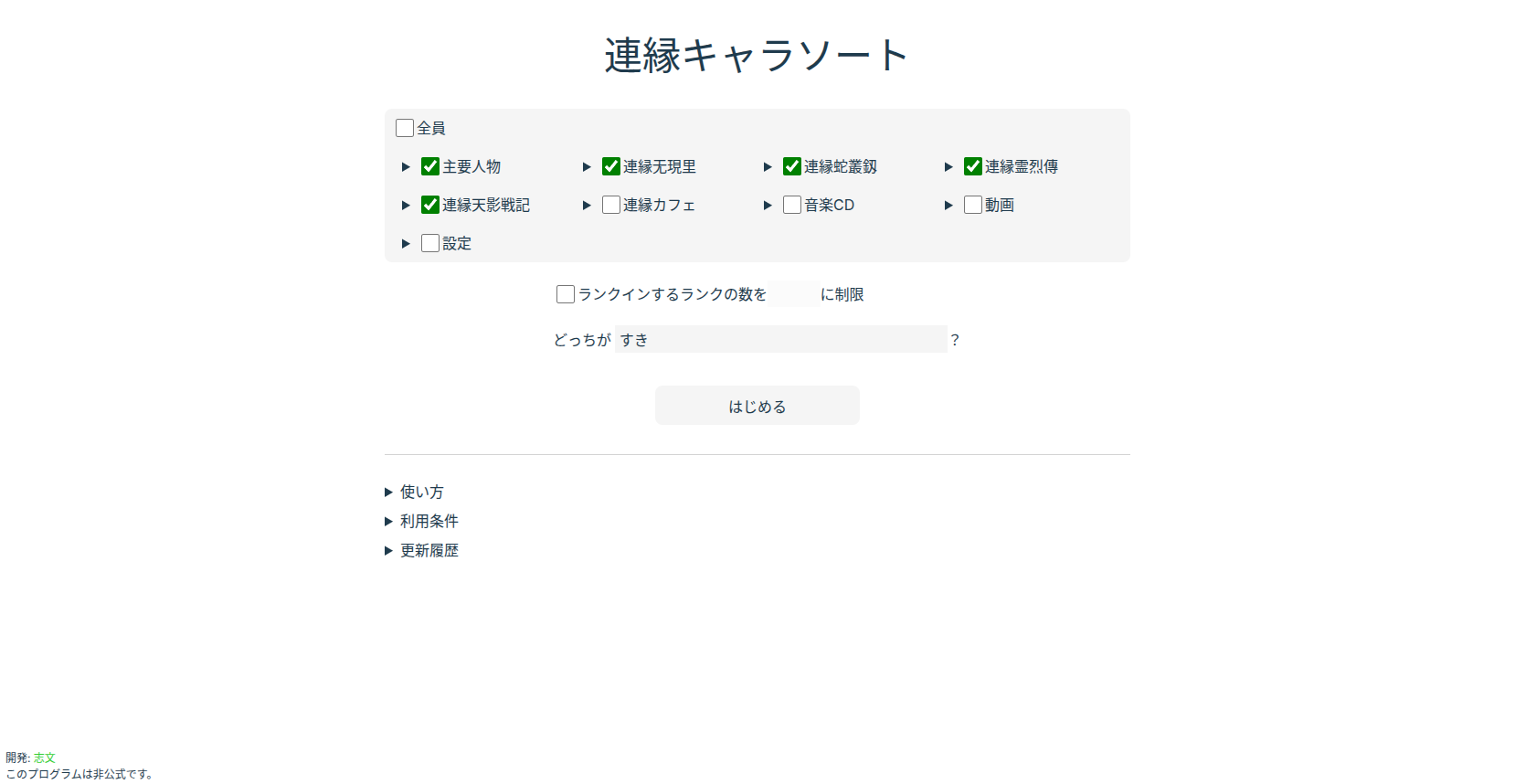Click the すき question text field
Viewport: 1515px width, 784px height.
point(780,340)
